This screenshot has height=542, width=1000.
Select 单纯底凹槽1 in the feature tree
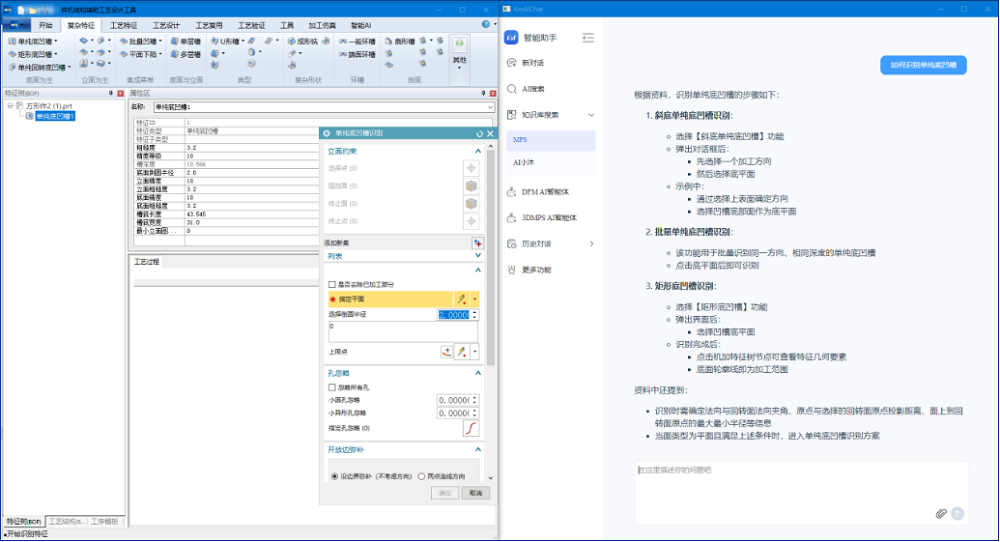(55, 116)
